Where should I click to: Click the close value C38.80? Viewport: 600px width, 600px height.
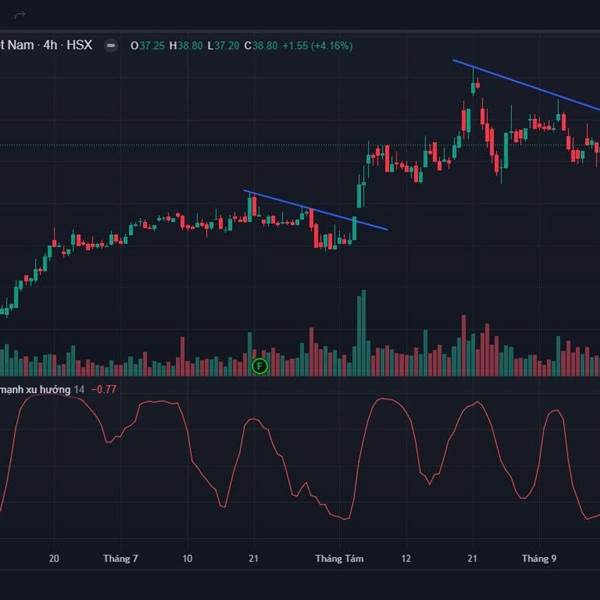pyautogui.click(x=261, y=46)
